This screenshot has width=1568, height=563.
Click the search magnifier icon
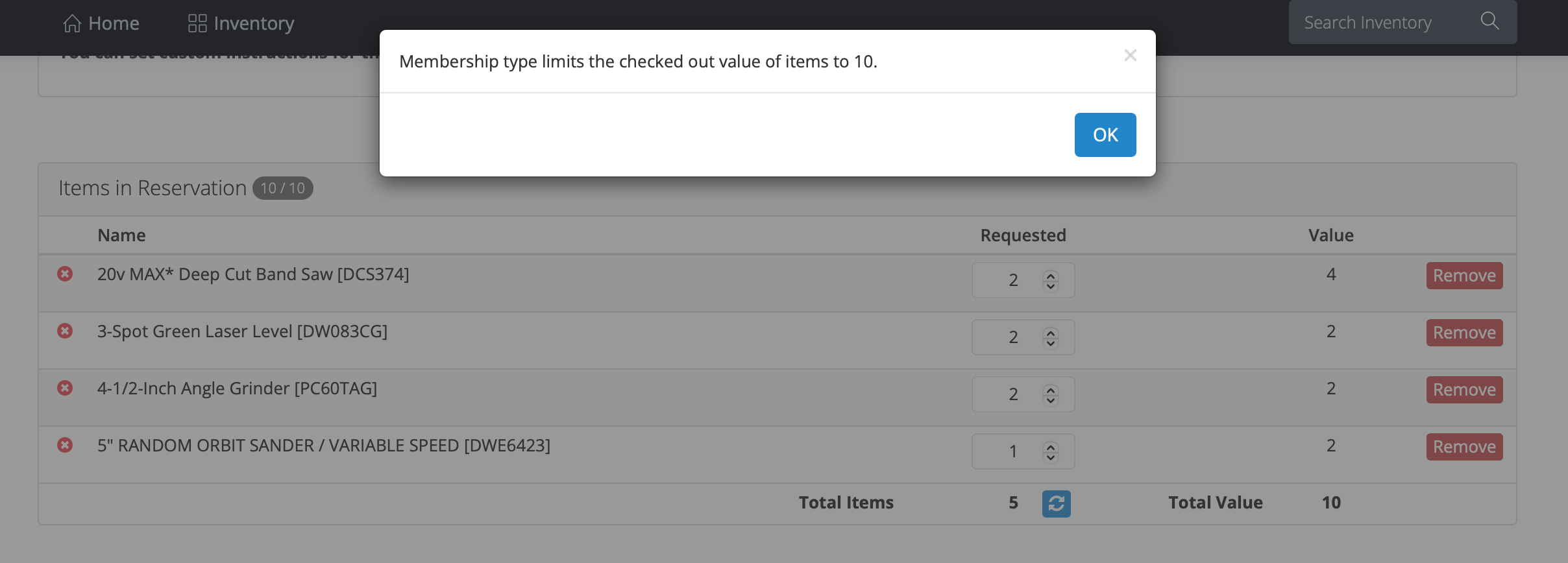(x=1489, y=21)
